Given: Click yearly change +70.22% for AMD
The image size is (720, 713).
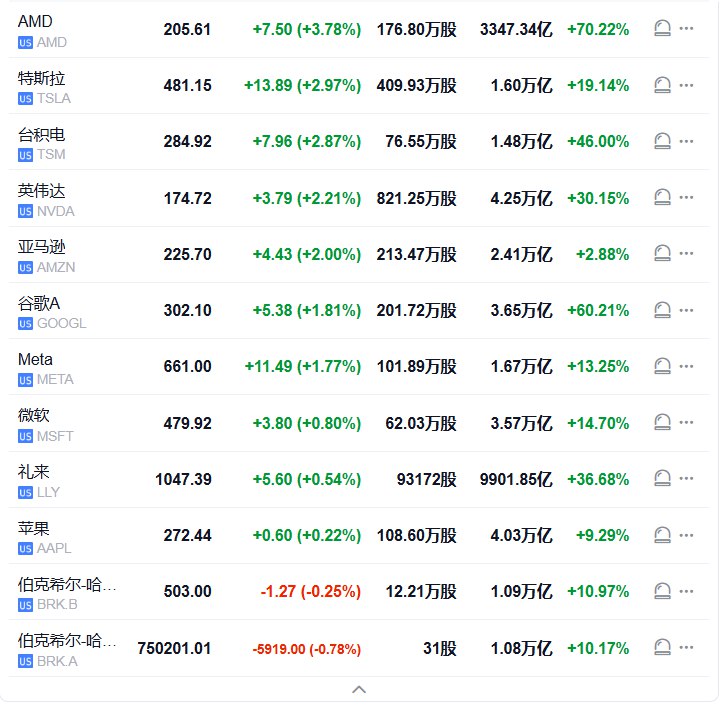Looking at the screenshot, I should (x=598, y=29).
